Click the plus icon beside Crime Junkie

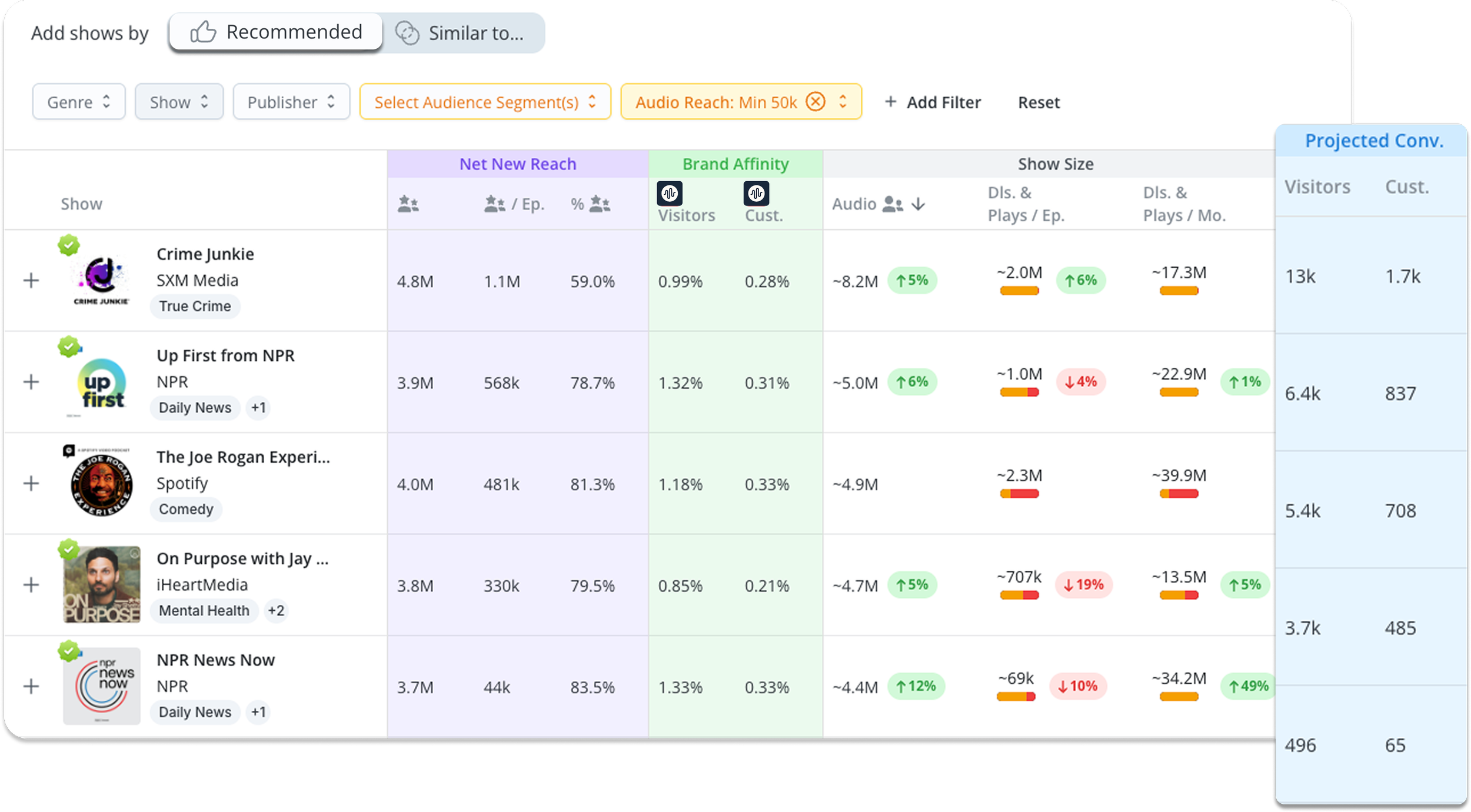31,281
